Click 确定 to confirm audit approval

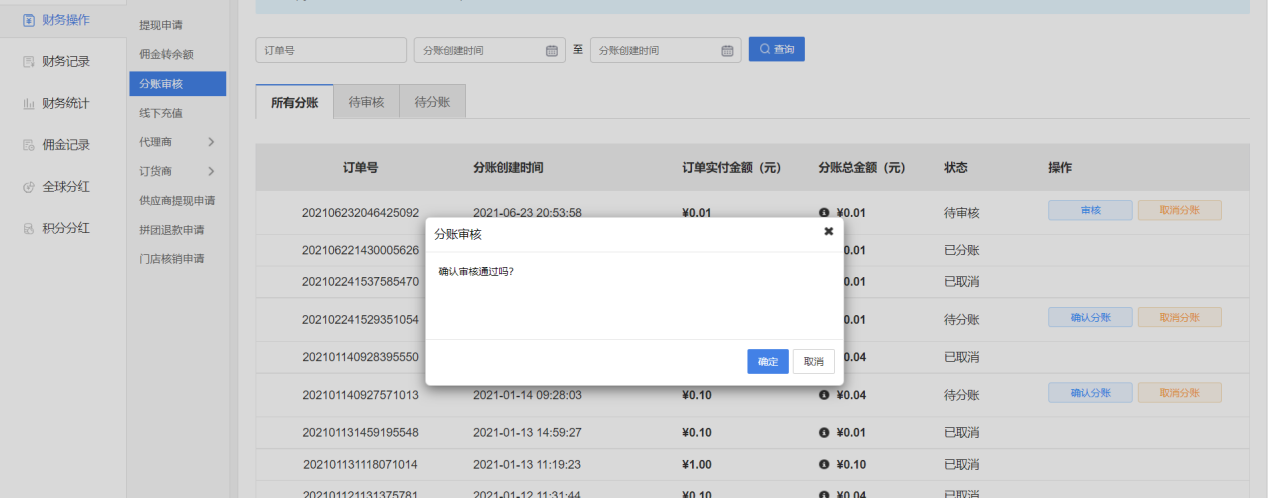point(767,361)
